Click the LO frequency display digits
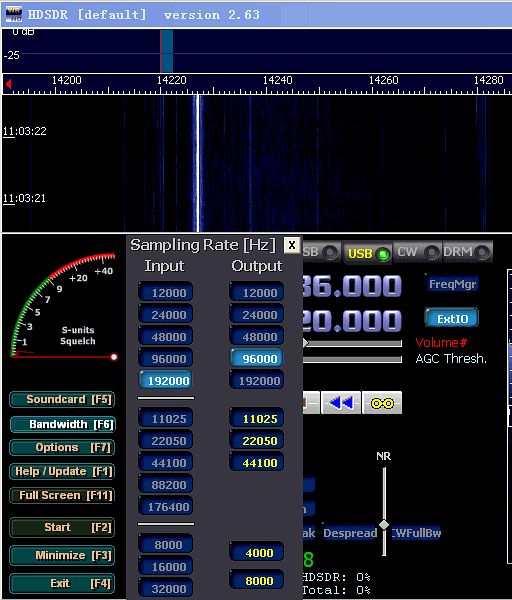Viewport: 512px width, 600px height. [x=352, y=286]
